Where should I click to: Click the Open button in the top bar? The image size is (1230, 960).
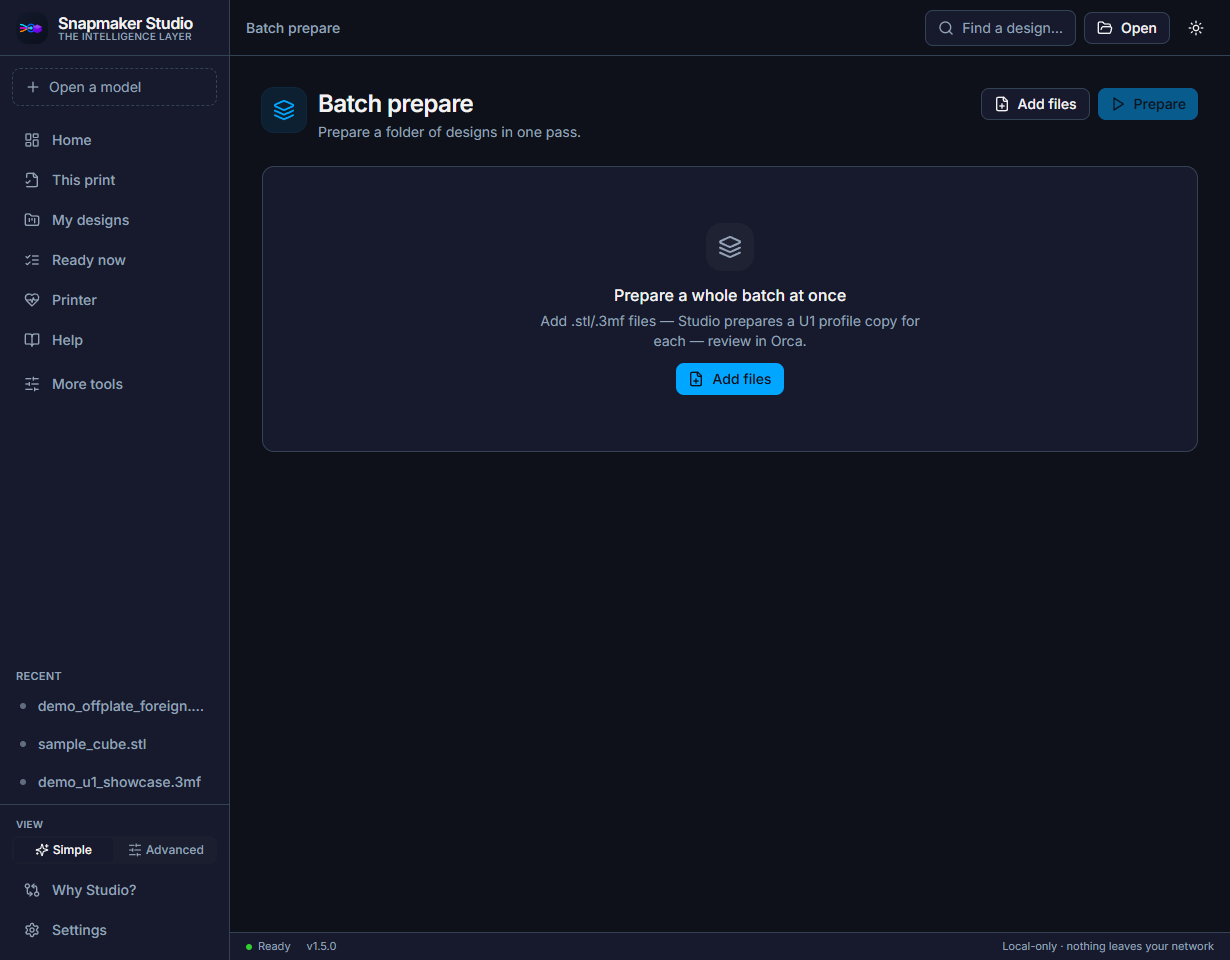point(1127,28)
